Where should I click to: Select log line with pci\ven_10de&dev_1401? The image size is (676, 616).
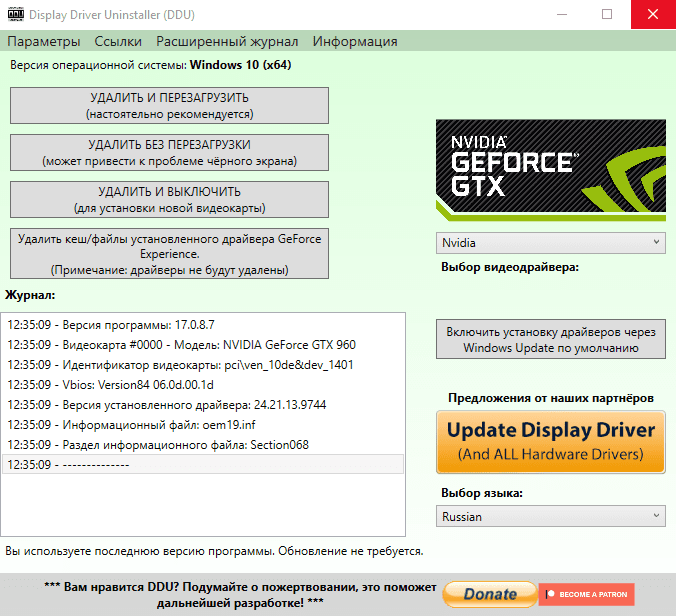pos(203,365)
